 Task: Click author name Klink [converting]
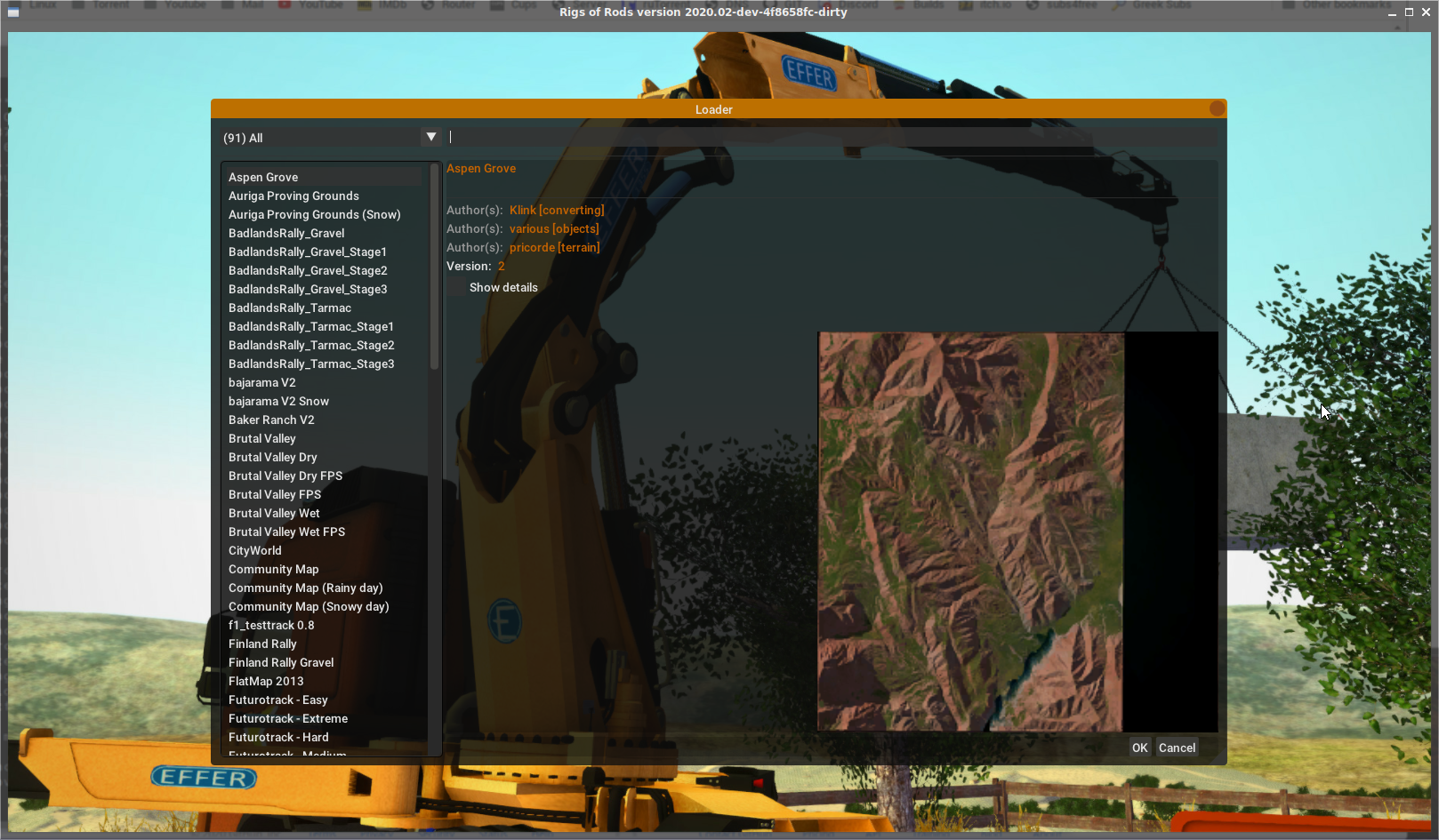pyautogui.click(x=557, y=210)
